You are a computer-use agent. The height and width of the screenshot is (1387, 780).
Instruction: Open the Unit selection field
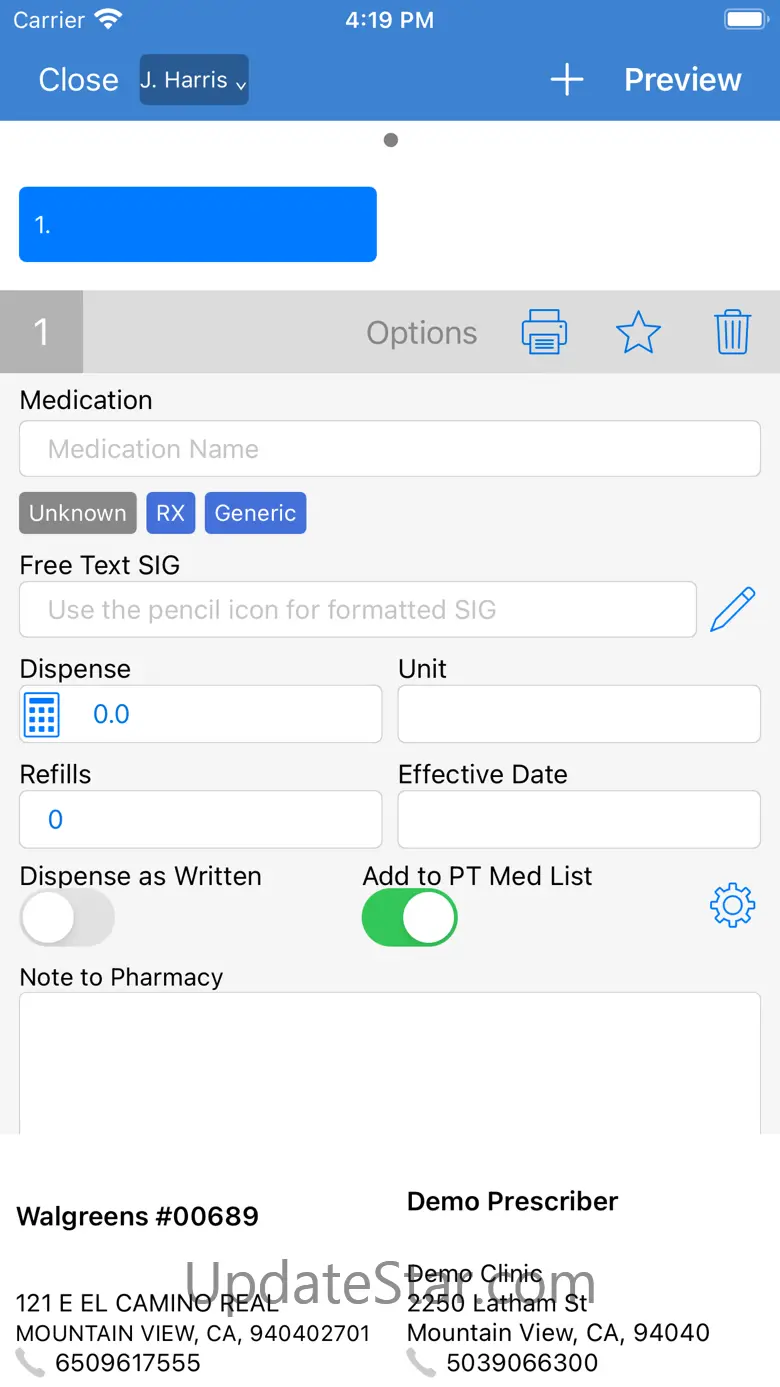click(579, 714)
